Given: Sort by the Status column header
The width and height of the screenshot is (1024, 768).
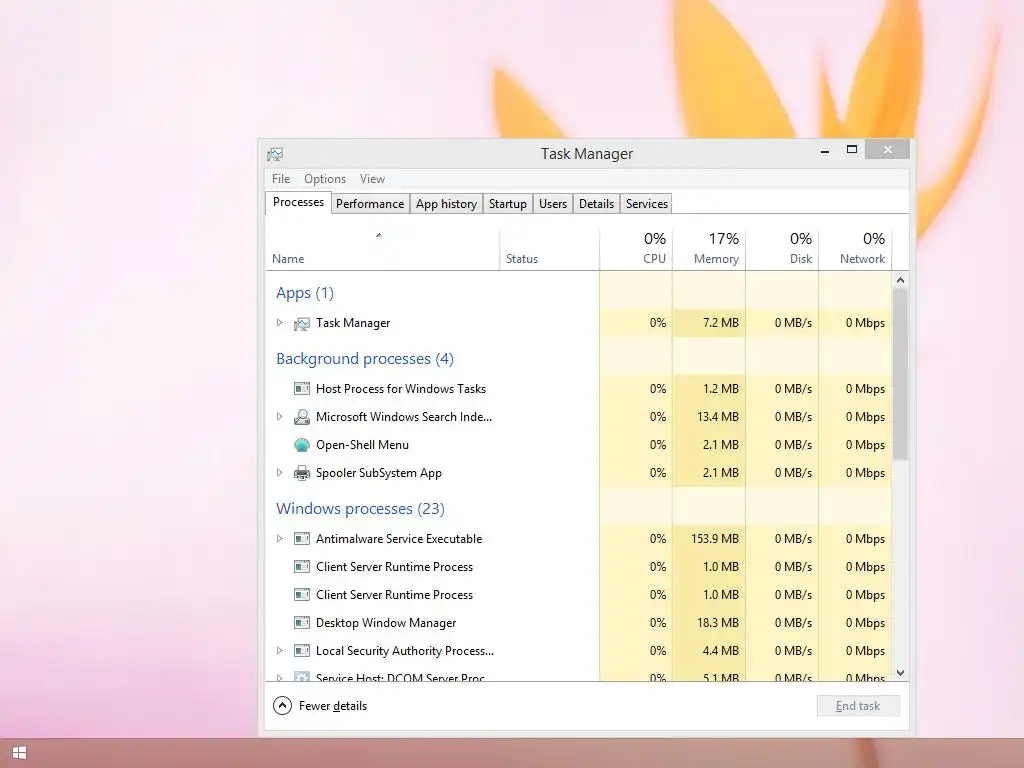Looking at the screenshot, I should [x=549, y=249].
